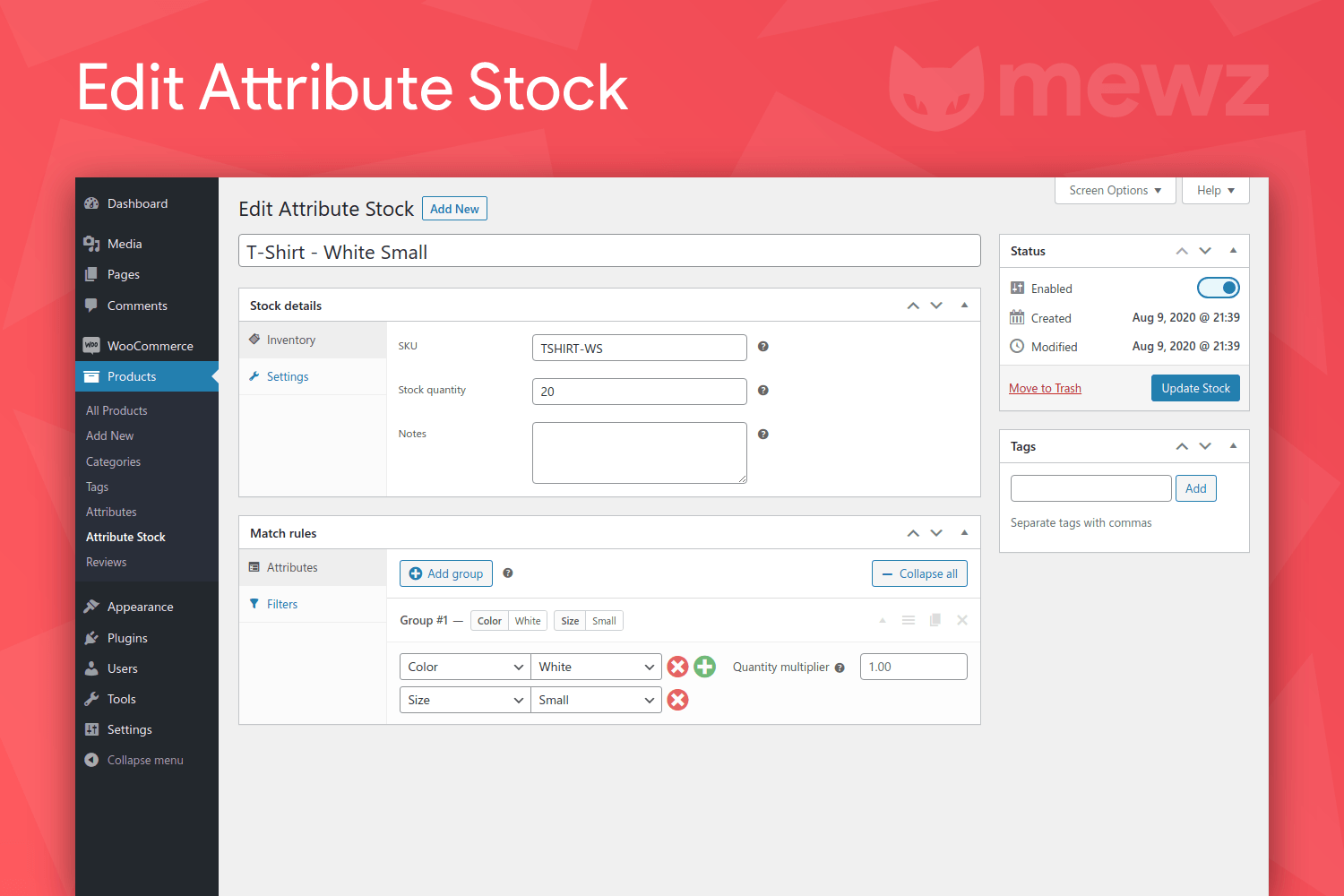
Task: Click the Appearance paintbrush icon
Action: click(x=92, y=606)
